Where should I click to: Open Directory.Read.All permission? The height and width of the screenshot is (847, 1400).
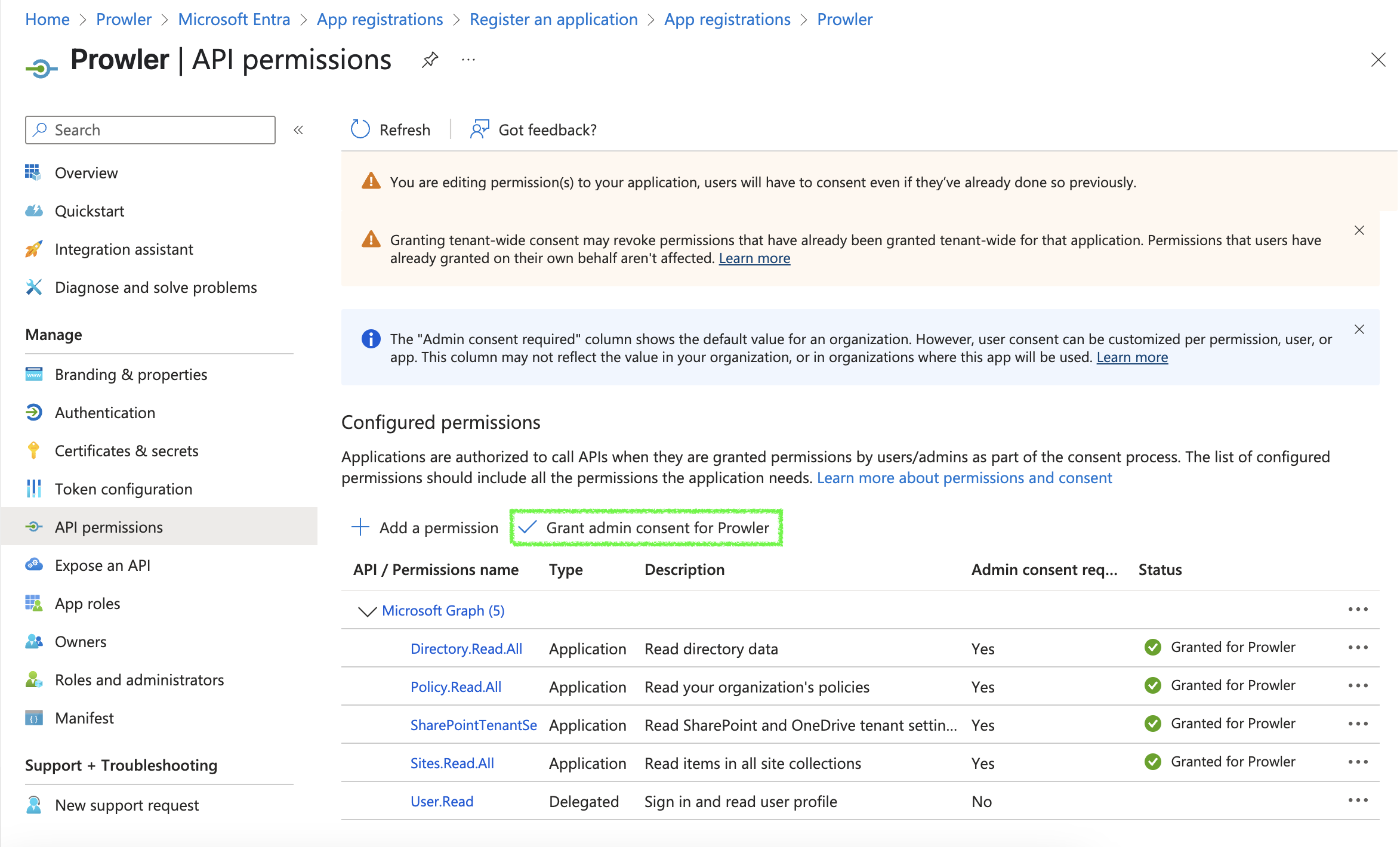pos(466,649)
